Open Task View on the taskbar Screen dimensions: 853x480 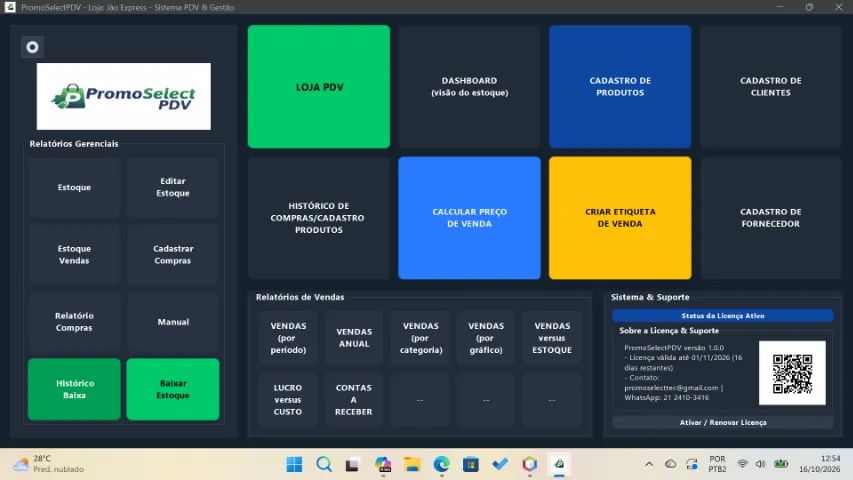[x=353, y=464]
